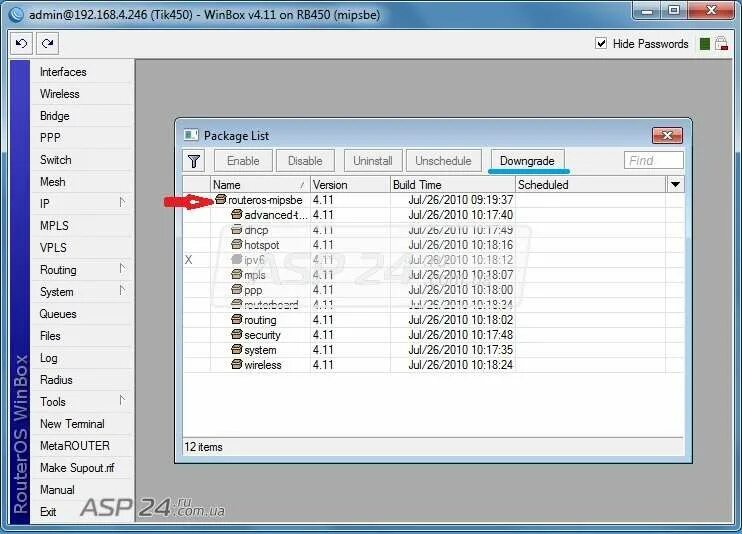Click build time Jul/26/2010 10:18:24
Image resolution: width=742 pixels, height=534 pixels.
[x=460, y=365]
